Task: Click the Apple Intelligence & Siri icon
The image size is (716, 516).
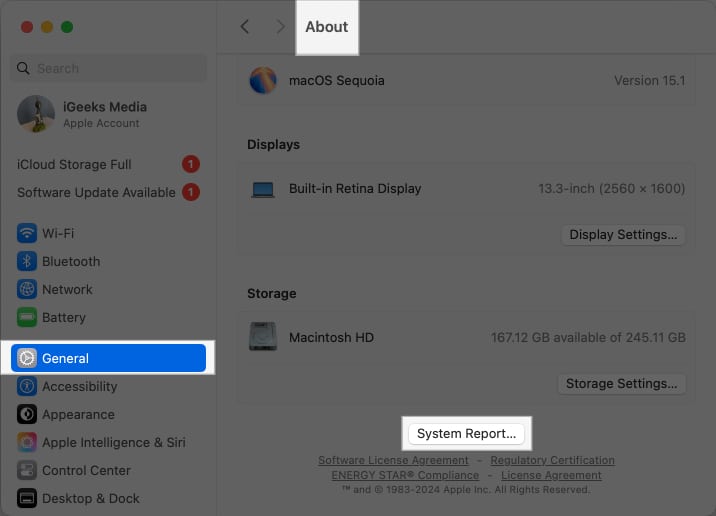Action: click(27, 442)
